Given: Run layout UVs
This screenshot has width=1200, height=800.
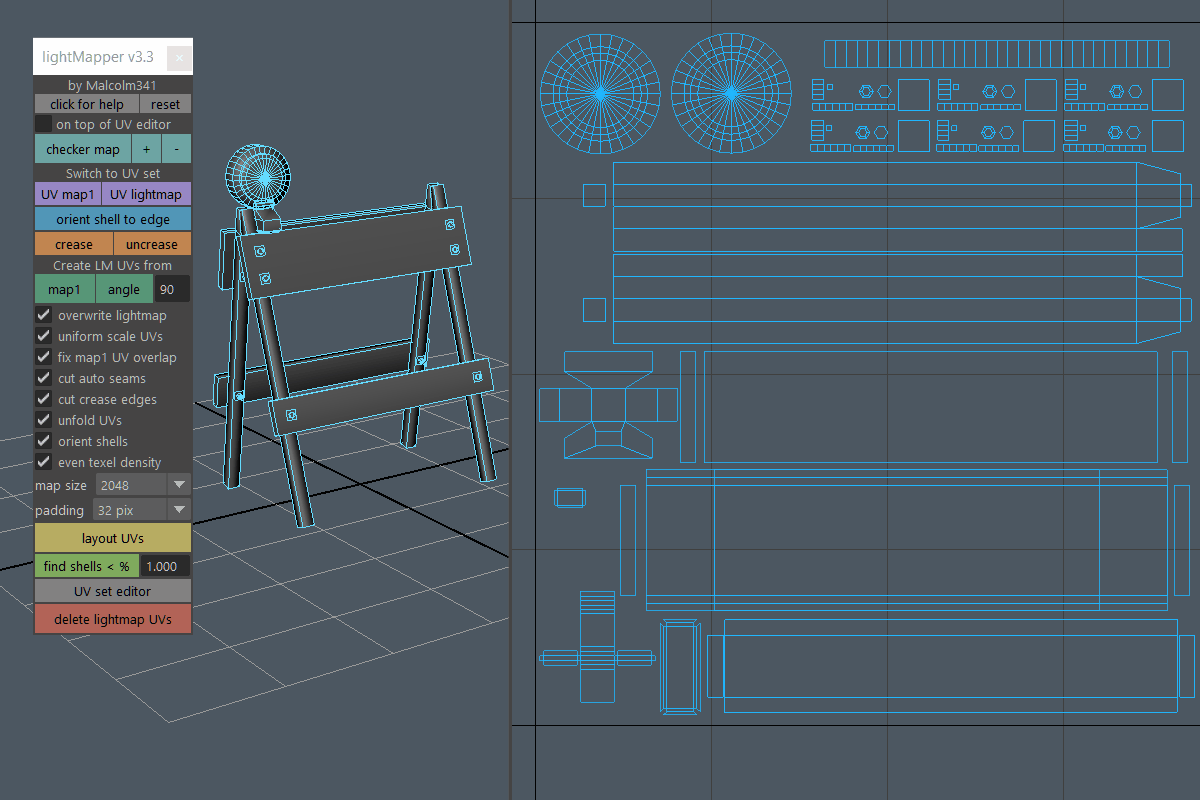Looking at the screenshot, I should point(113,538).
